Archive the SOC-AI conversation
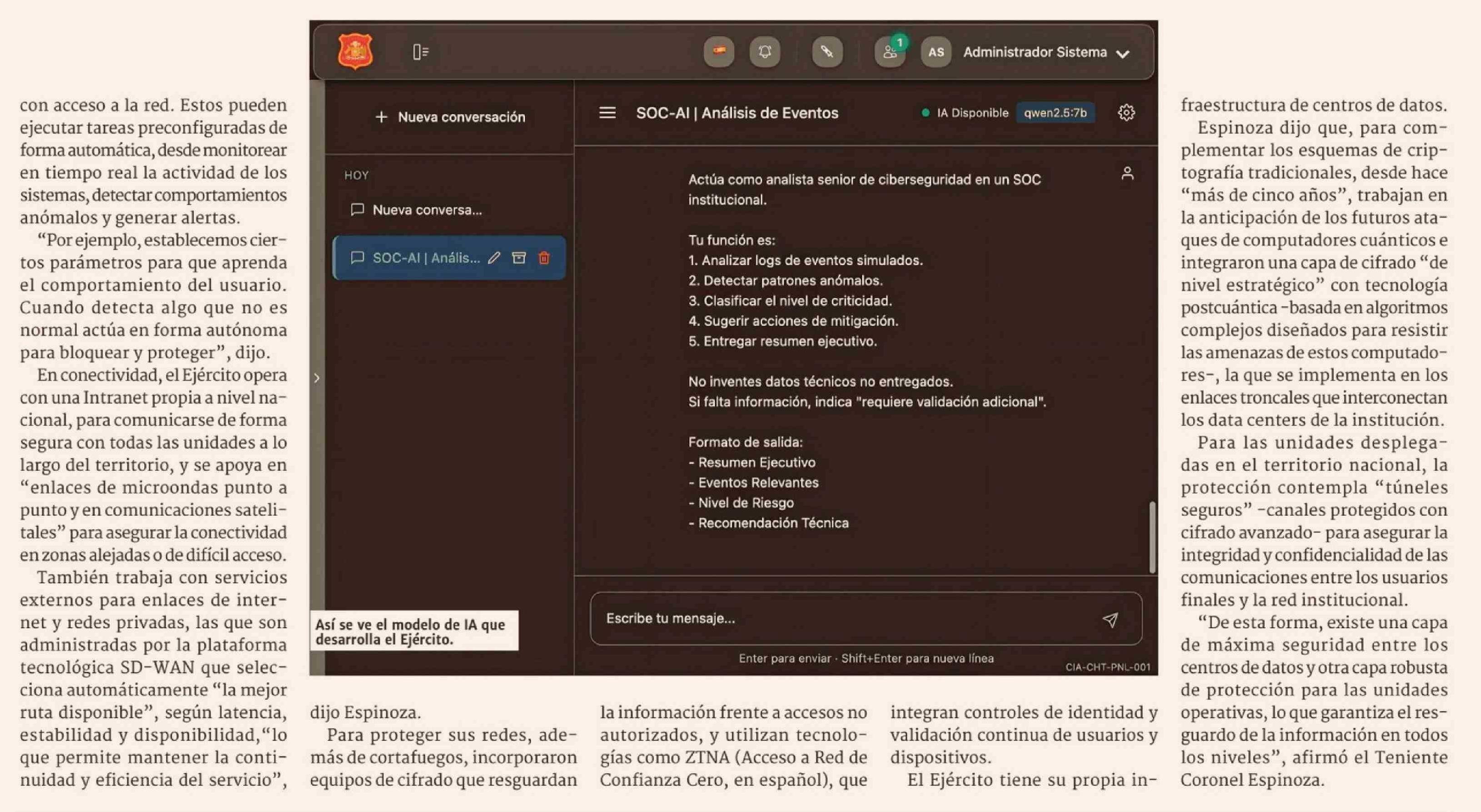This screenshot has height=812, width=1481. (519, 258)
